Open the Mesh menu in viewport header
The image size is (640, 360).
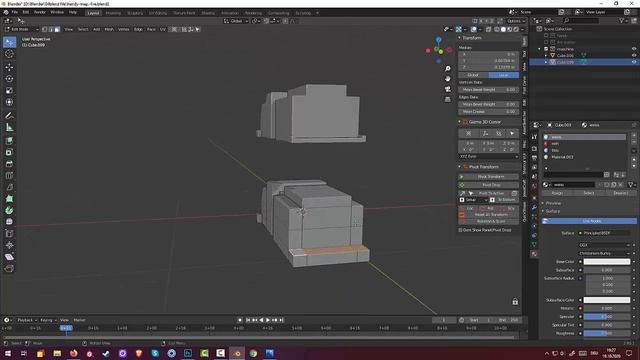[x=109, y=29]
